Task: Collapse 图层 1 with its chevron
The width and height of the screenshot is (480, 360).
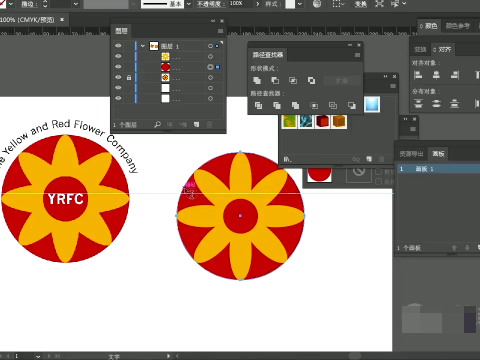Action: [x=143, y=46]
